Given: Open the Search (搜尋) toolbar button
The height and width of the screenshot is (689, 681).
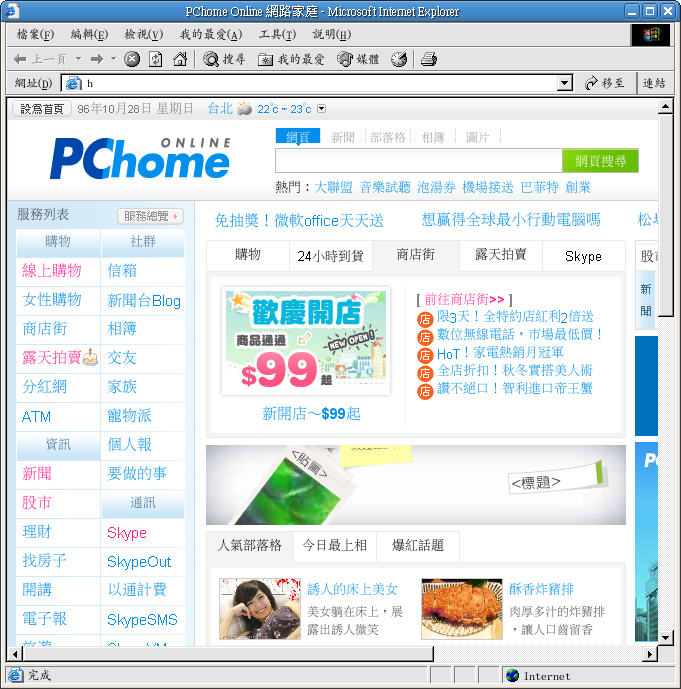Looking at the screenshot, I should click(224, 59).
